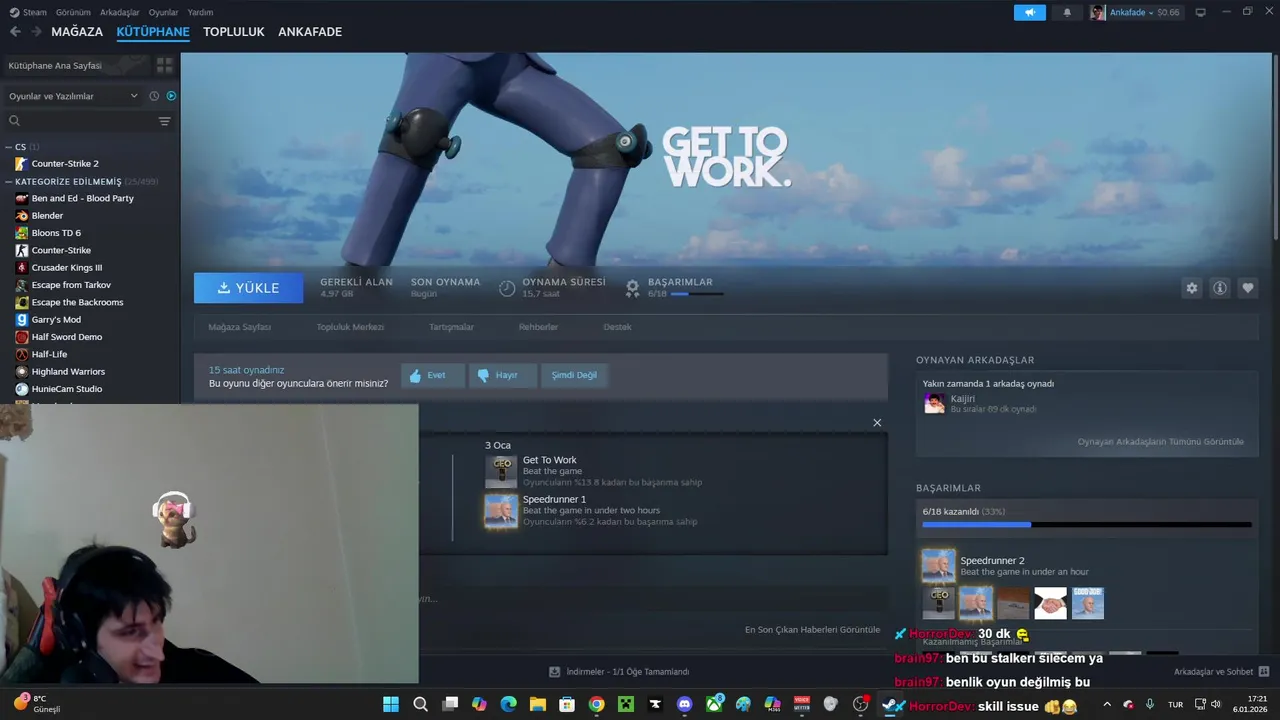Open friend Kaijiri's avatar
The width and height of the screenshot is (1280, 720).
[x=934, y=403]
